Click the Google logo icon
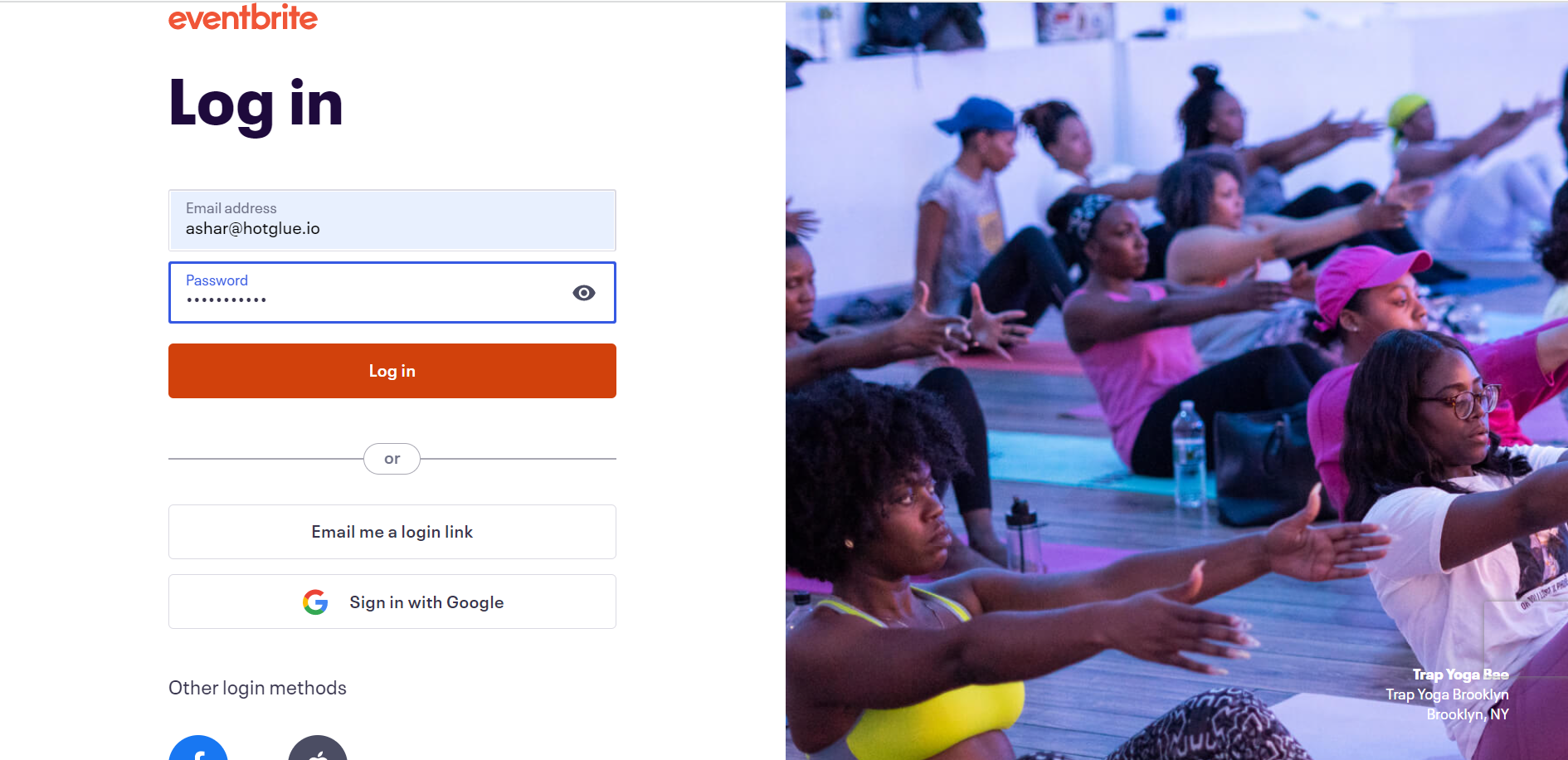 pyautogui.click(x=315, y=602)
